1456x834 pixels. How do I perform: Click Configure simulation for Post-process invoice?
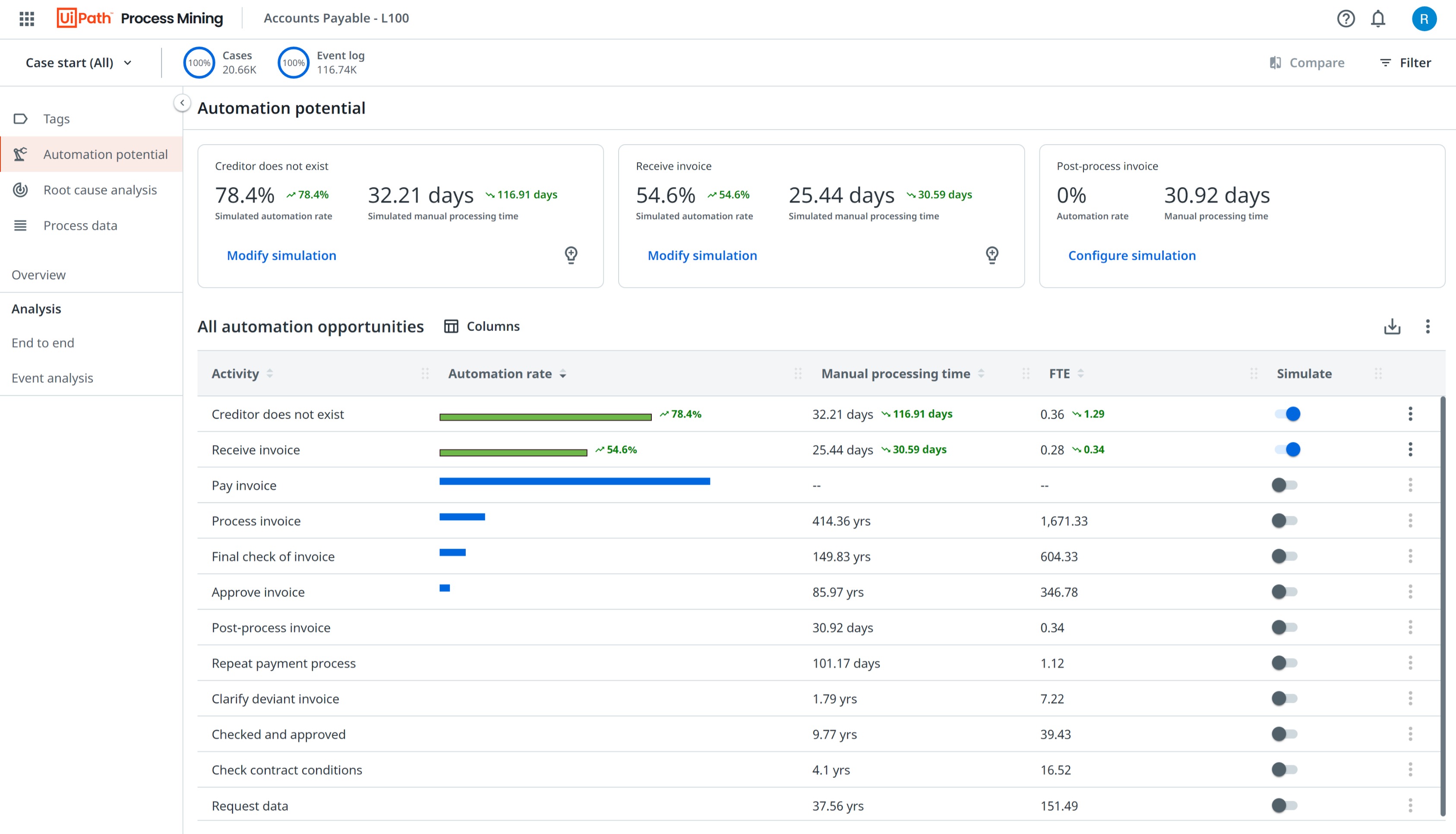(x=1132, y=256)
